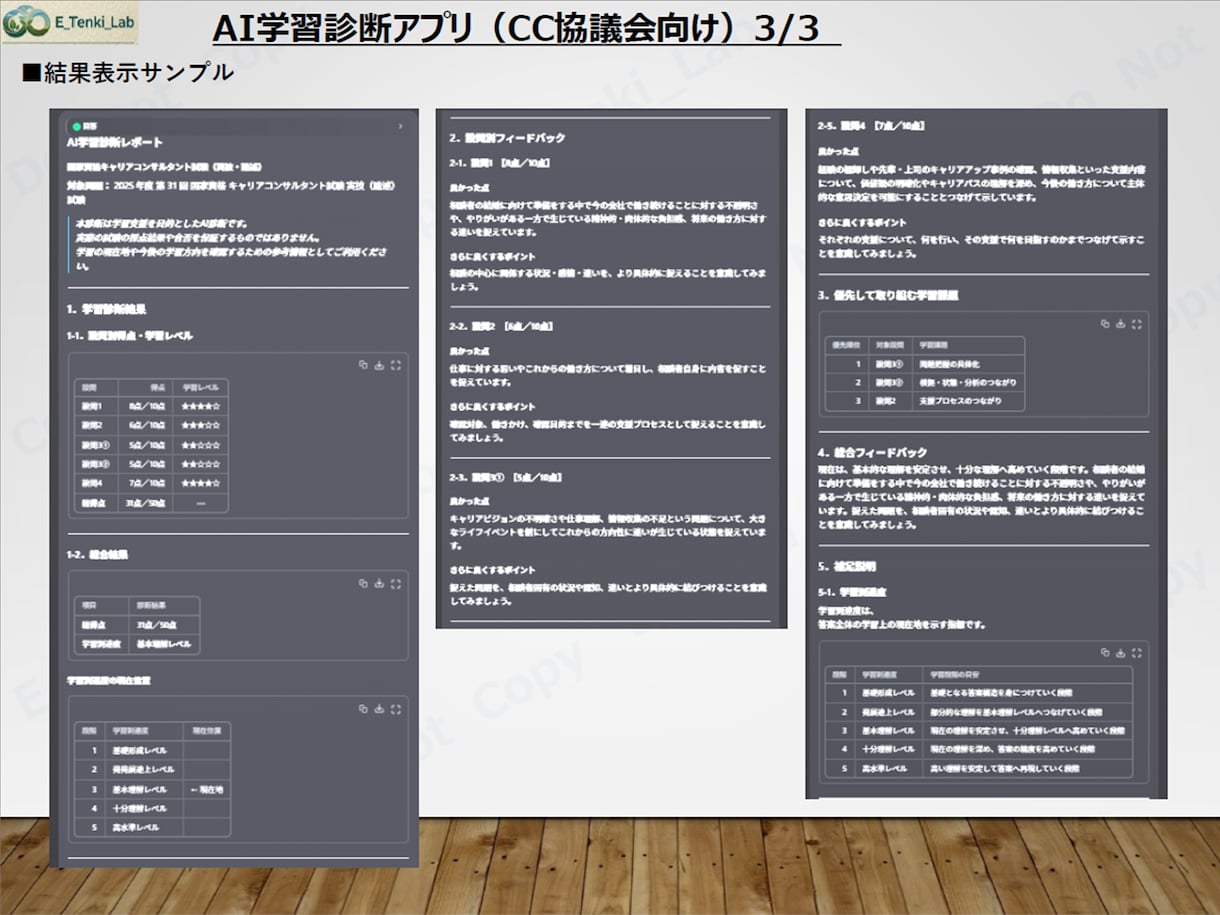Download the 1-2 overall result table
This screenshot has height=915, width=1220.
[379, 583]
